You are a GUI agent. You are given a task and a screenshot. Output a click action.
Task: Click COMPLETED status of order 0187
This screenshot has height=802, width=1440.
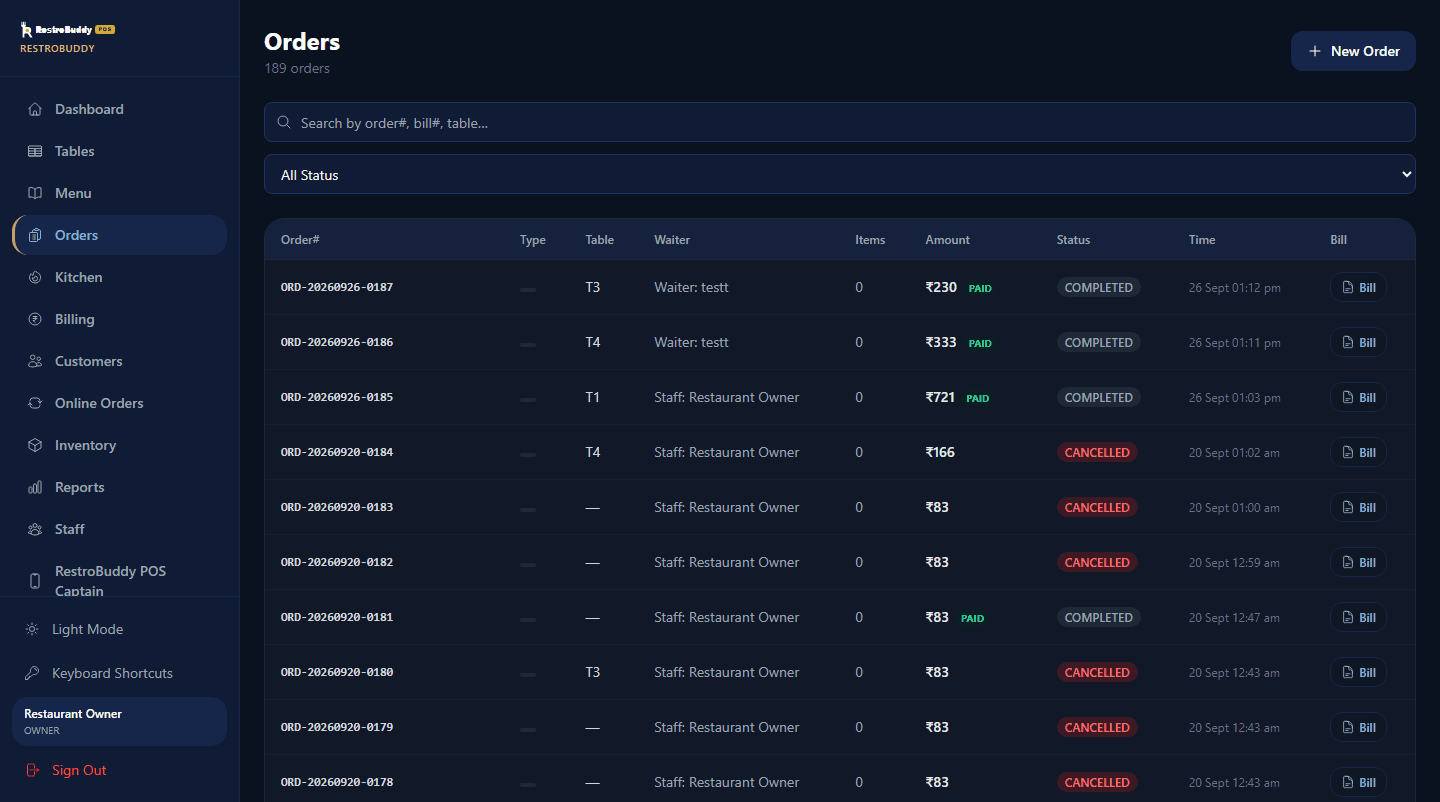pyautogui.click(x=1099, y=287)
